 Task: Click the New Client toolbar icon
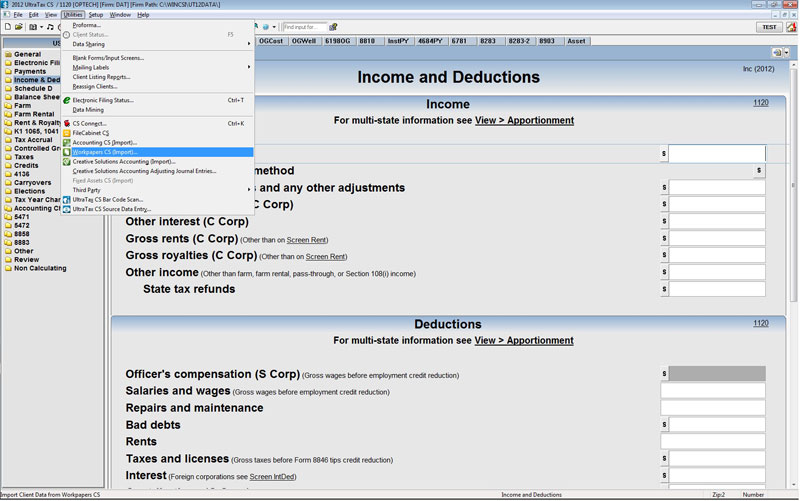[x=8, y=27]
